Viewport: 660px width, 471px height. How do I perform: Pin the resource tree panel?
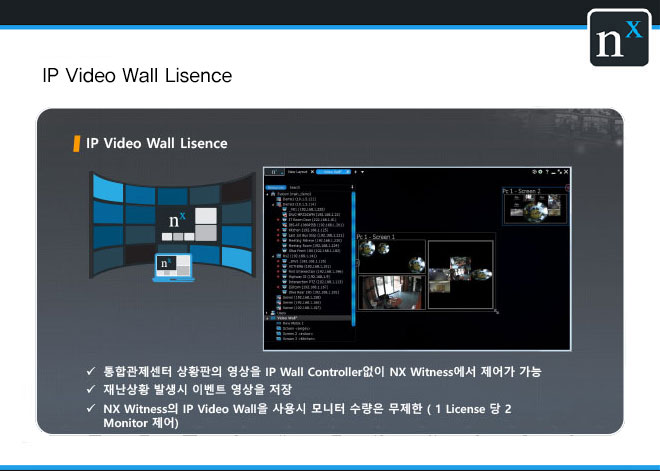(x=352, y=187)
